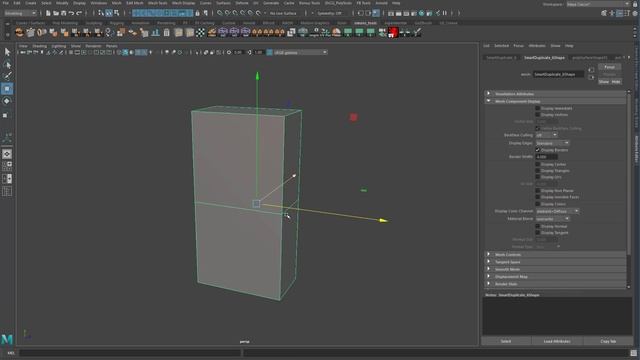Click the Maya logo icon
The height and width of the screenshot is (360, 640).
point(7,339)
